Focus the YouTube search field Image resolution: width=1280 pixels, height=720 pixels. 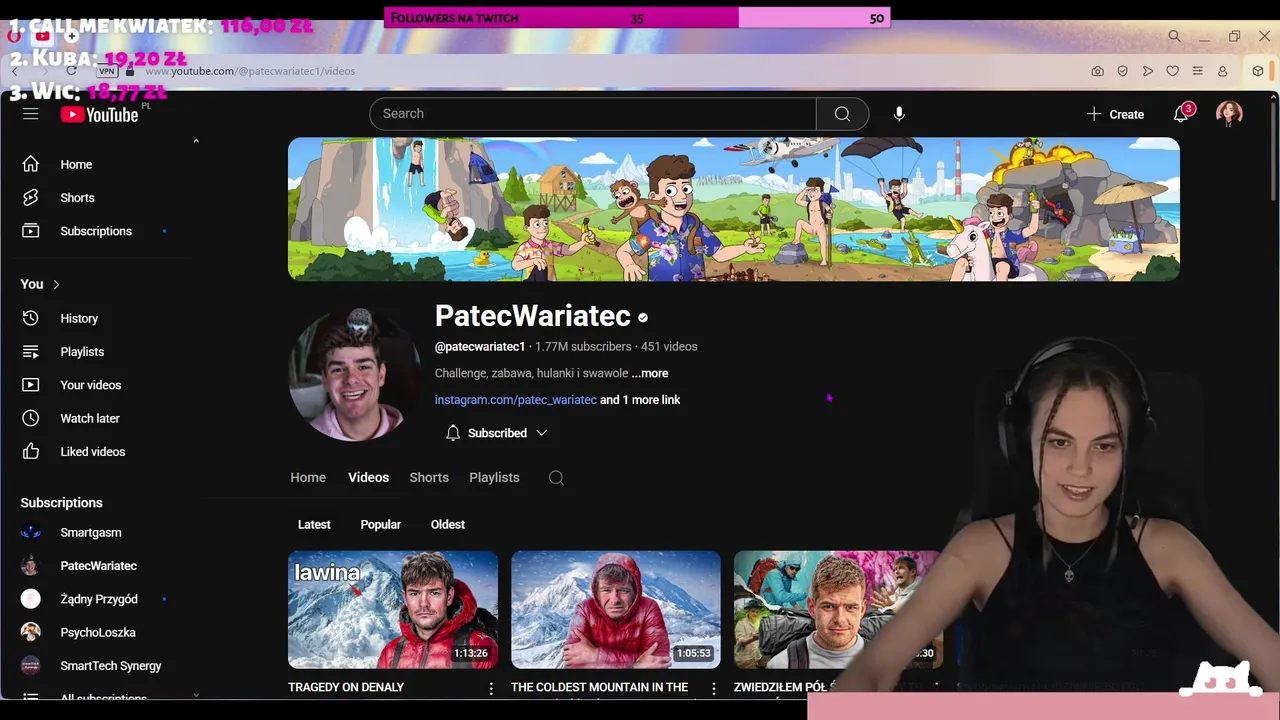tap(593, 114)
